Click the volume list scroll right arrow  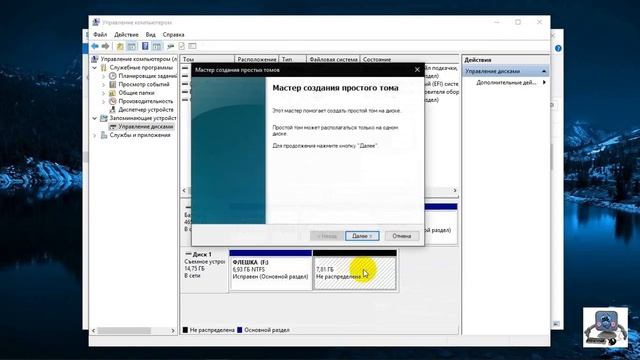[455, 191]
